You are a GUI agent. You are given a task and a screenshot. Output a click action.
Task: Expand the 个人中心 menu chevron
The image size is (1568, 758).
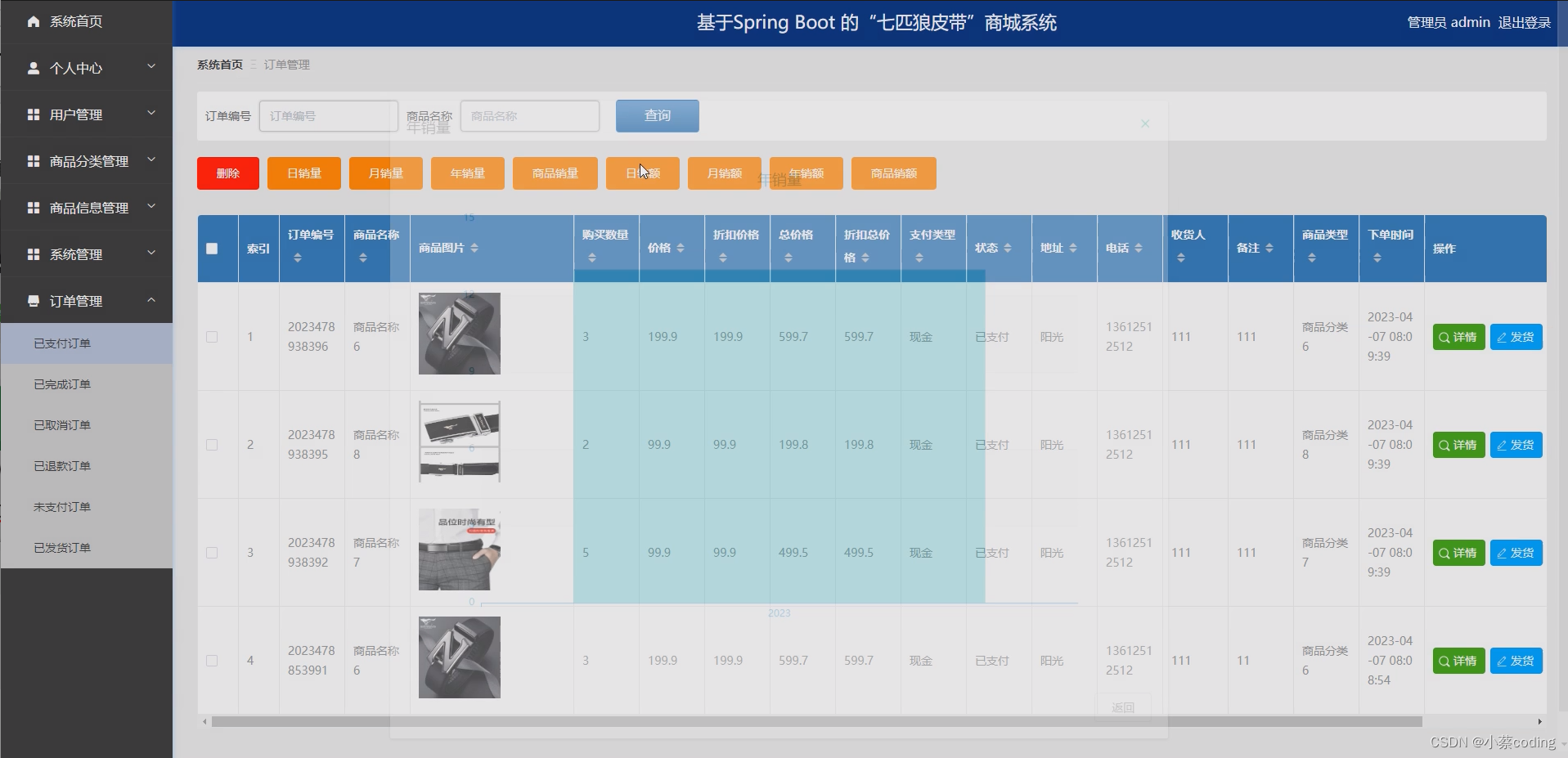[151, 66]
